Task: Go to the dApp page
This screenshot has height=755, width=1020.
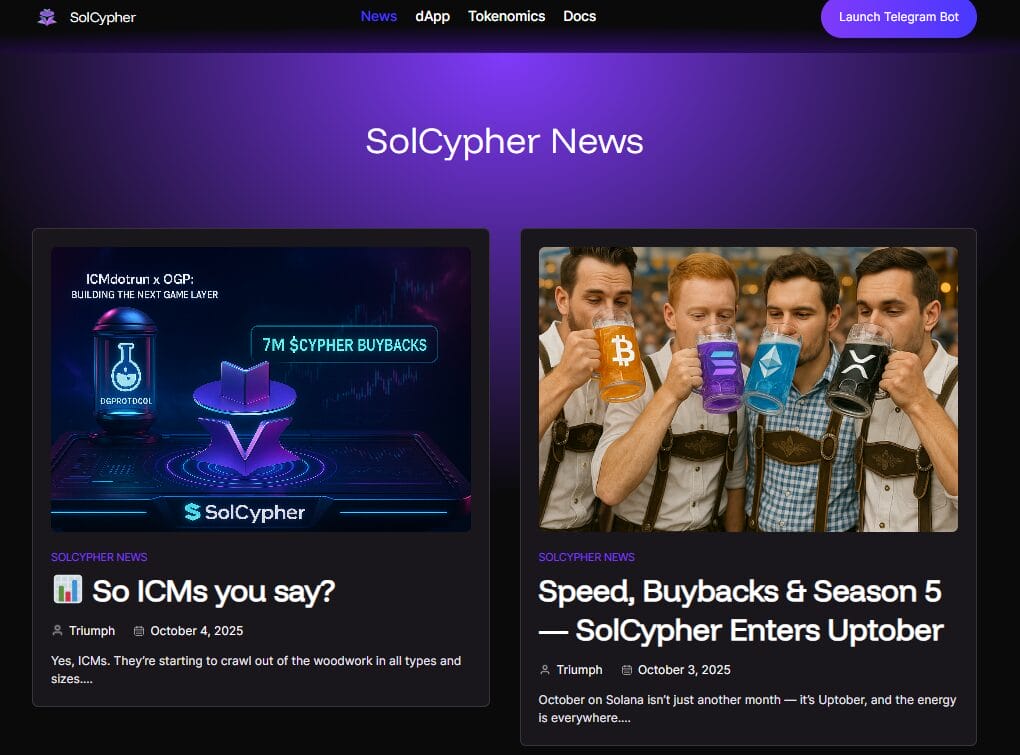Action: (x=433, y=16)
